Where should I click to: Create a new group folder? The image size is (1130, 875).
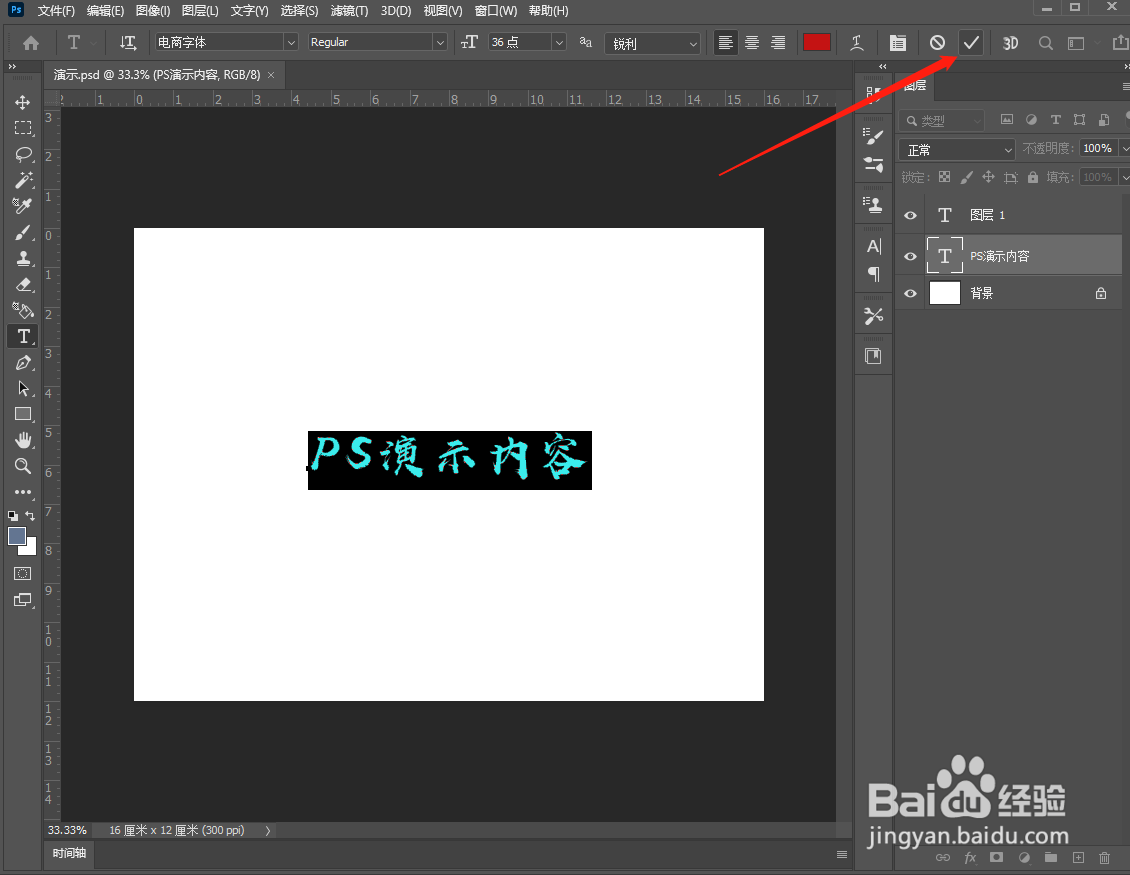(x=1051, y=858)
